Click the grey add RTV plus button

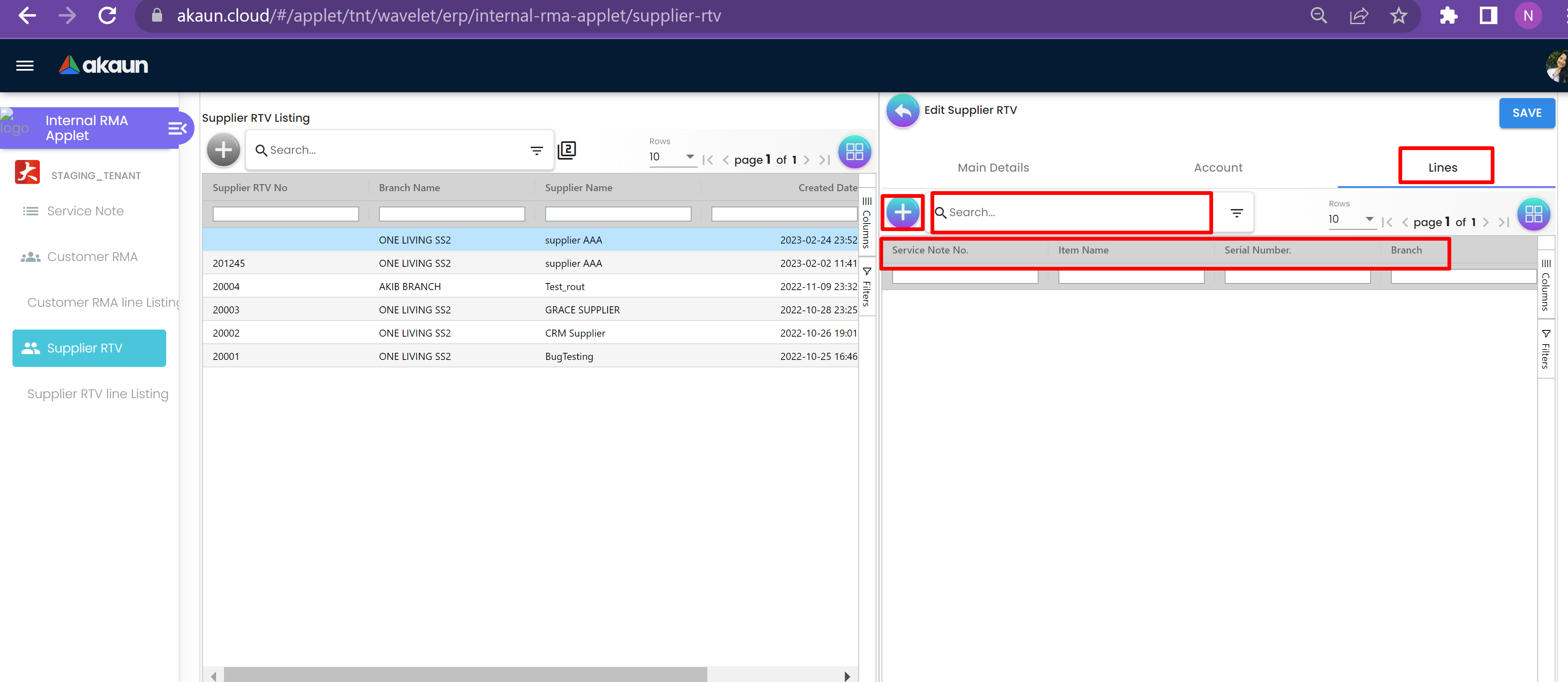point(224,150)
